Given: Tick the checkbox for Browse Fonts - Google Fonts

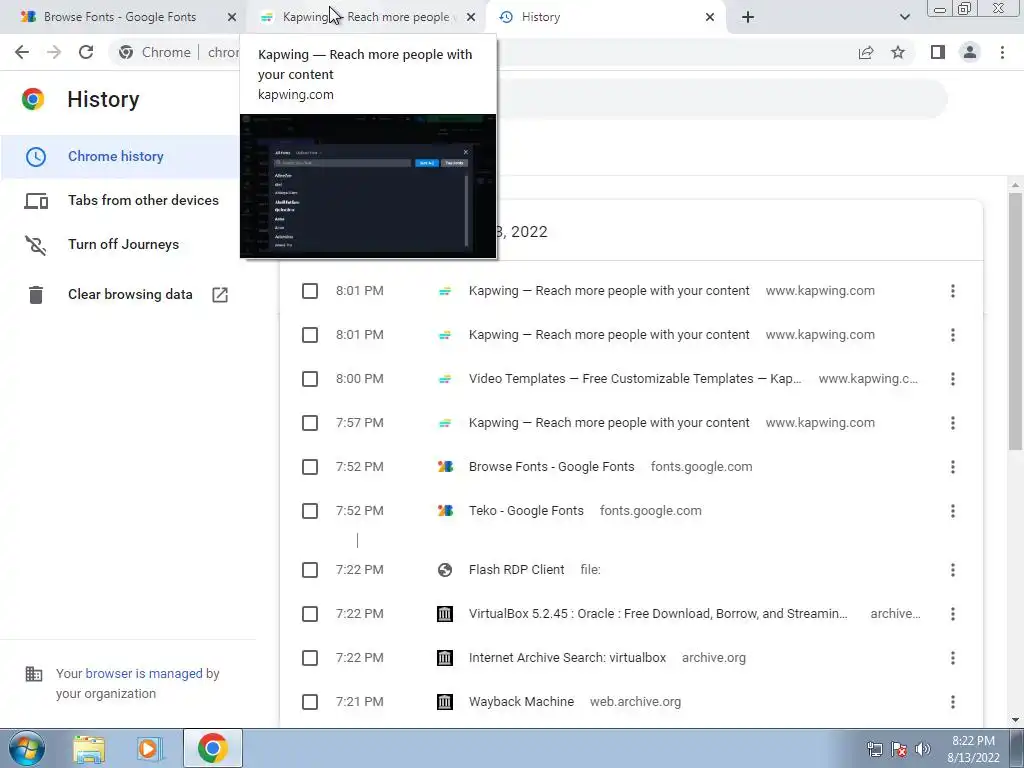Looking at the screenshot, I should [x=310, y=467].
